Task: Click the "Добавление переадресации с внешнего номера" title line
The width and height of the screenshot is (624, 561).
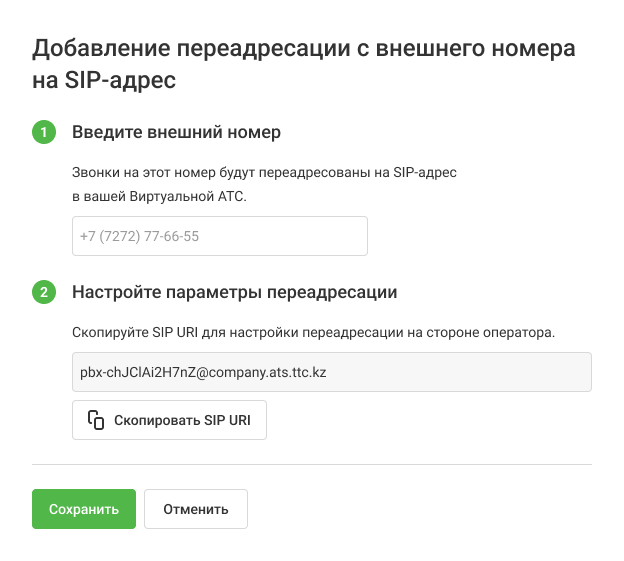Action: tap(304, 48)
